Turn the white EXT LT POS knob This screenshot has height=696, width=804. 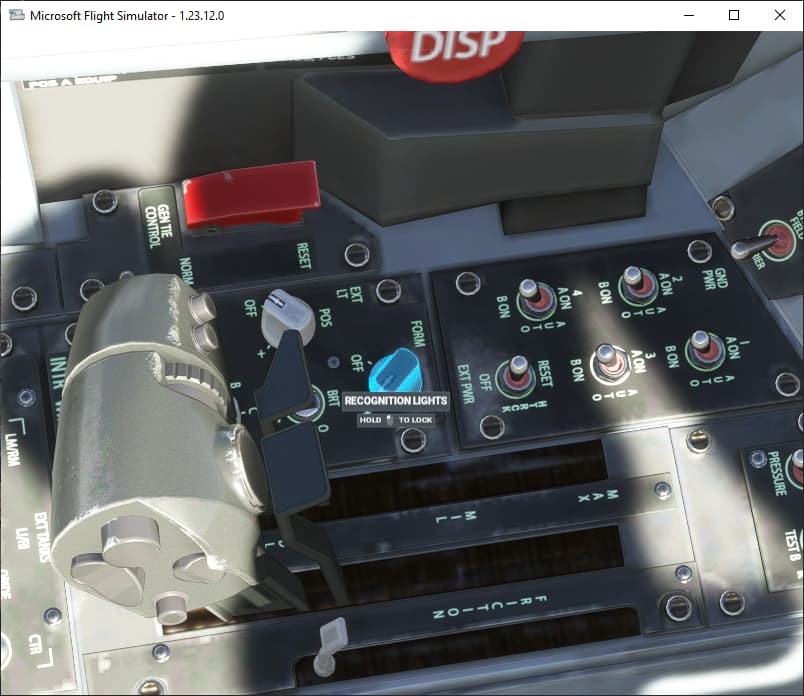pyautogui.click(x=287, y=318)
